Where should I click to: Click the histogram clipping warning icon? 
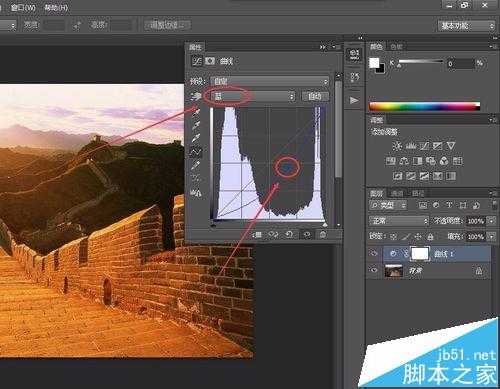196,193
